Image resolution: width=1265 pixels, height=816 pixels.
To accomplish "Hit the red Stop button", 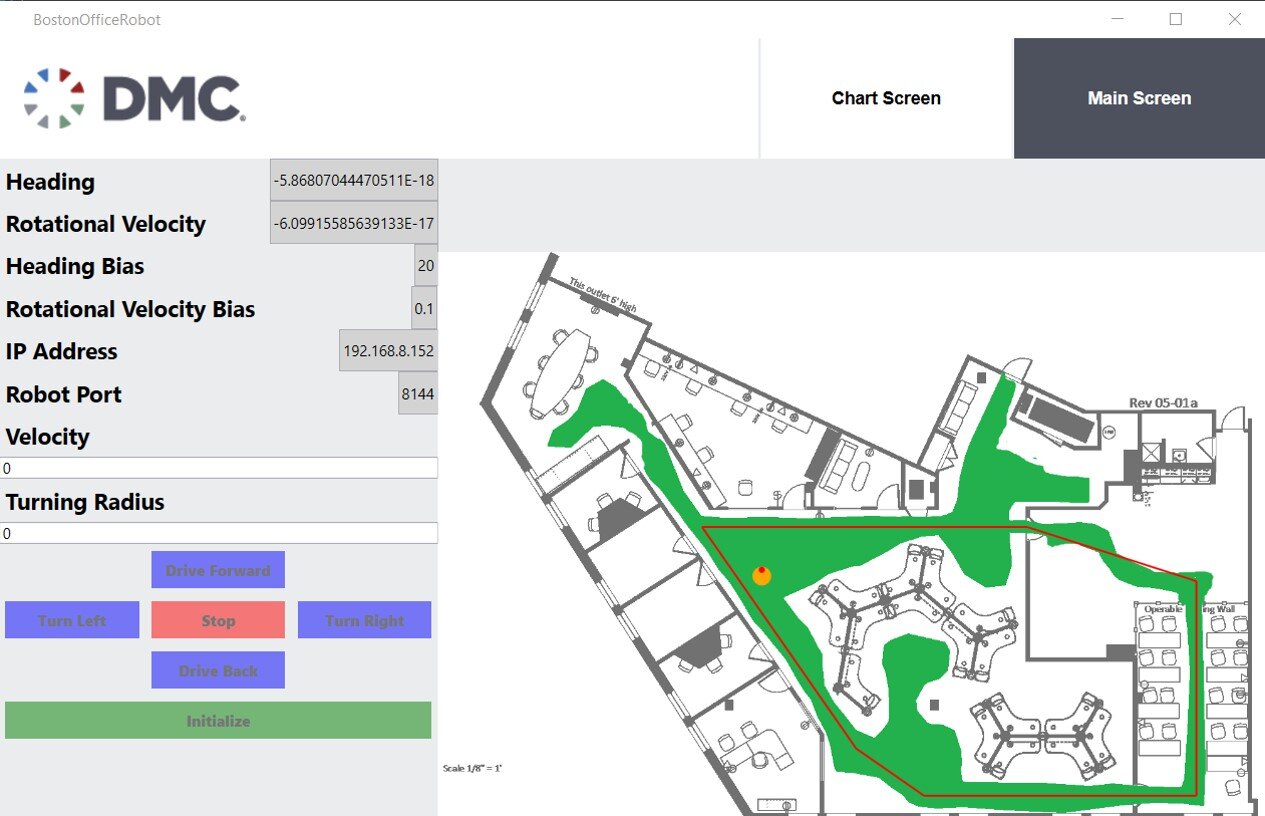I will [x=218, y=620].
